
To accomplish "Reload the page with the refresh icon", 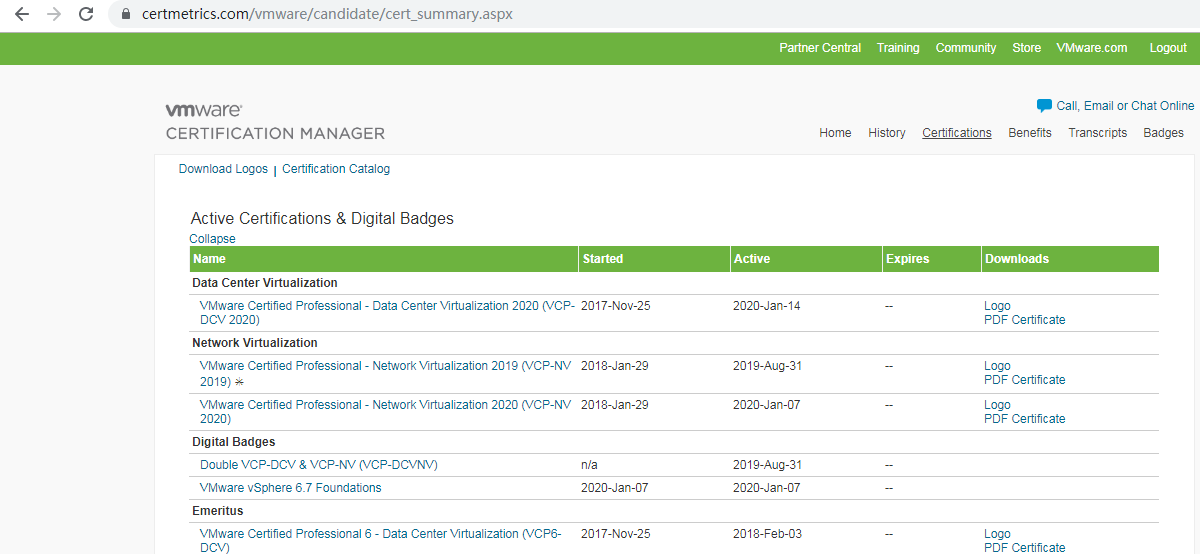I will [x=86, y=15].
